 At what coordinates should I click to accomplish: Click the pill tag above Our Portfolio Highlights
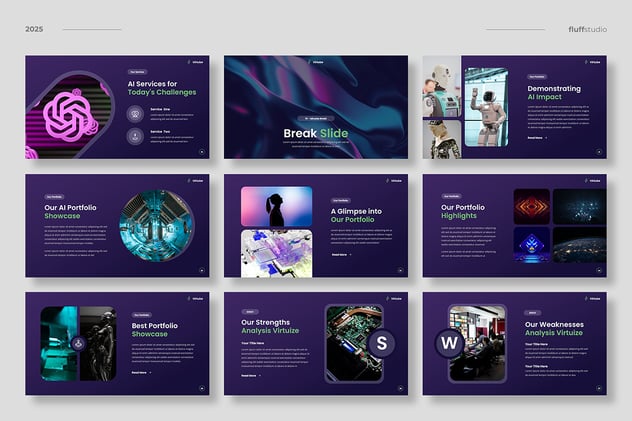click(453, 197)
